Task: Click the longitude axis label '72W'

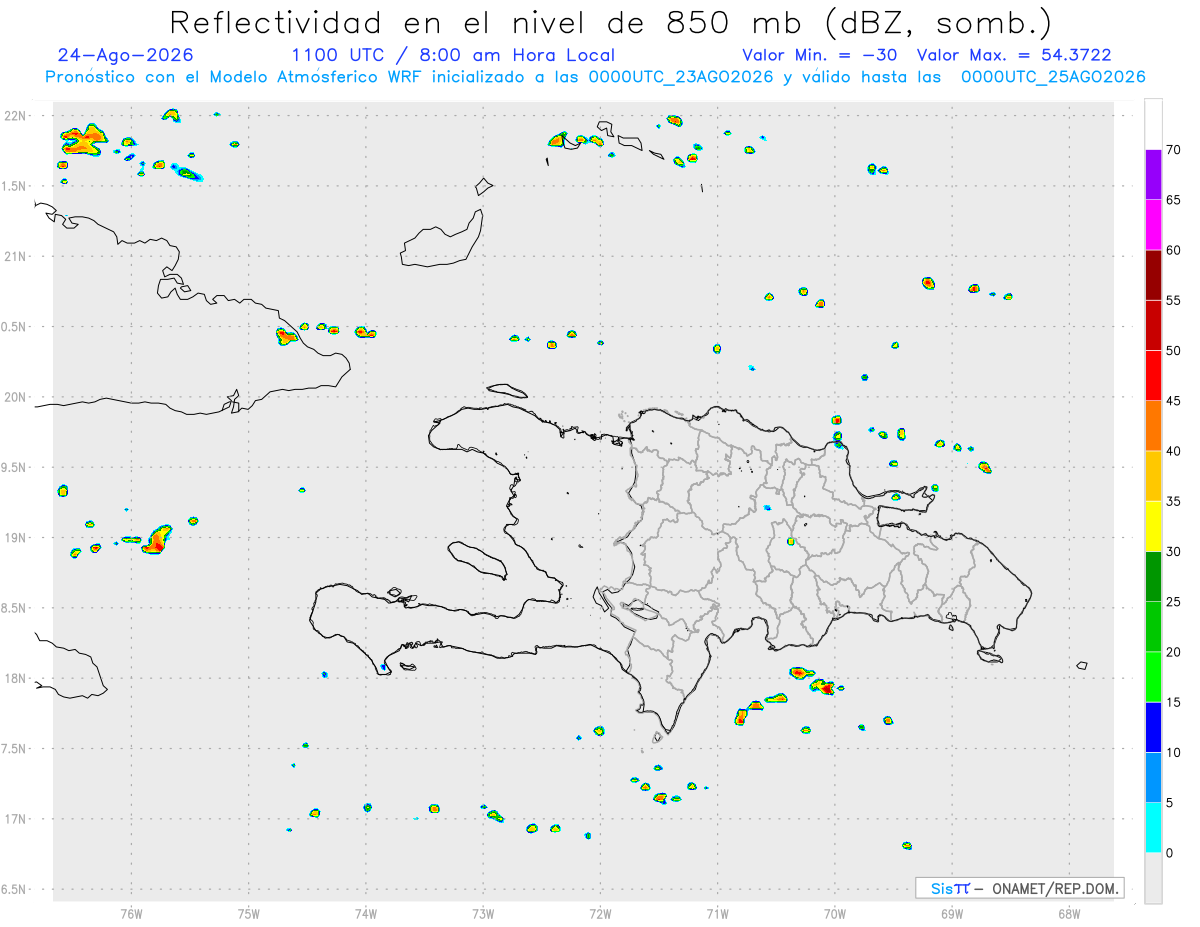Action: (600, 913)
